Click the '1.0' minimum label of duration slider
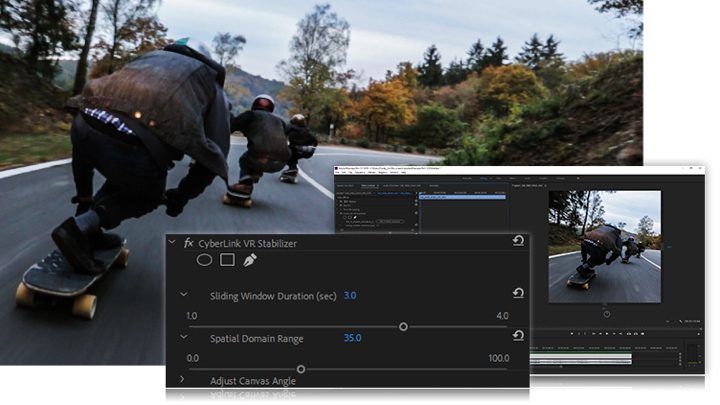The width and height of the screenshot is (720, 405). pos(192,316)
